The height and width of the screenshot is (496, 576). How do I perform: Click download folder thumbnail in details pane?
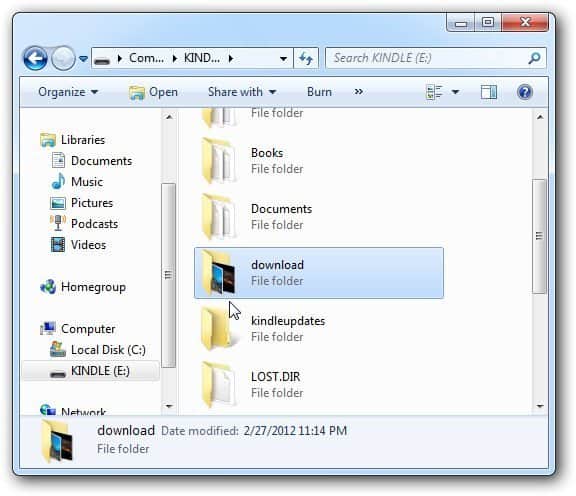click(x=58, y=441)
